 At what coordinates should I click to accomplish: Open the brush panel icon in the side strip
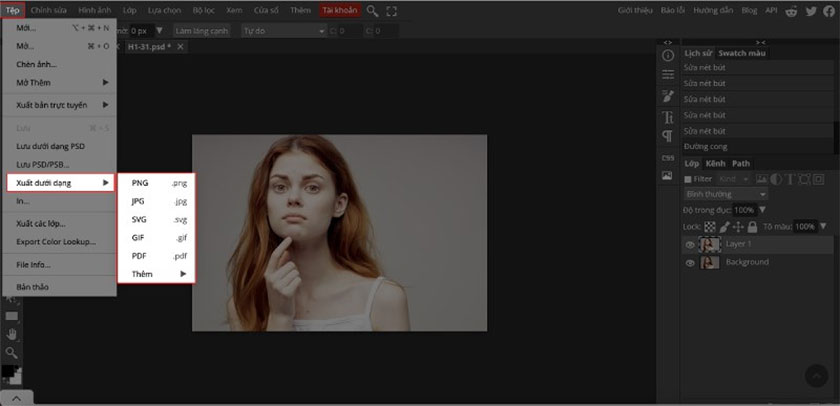(x=667, y=97)
